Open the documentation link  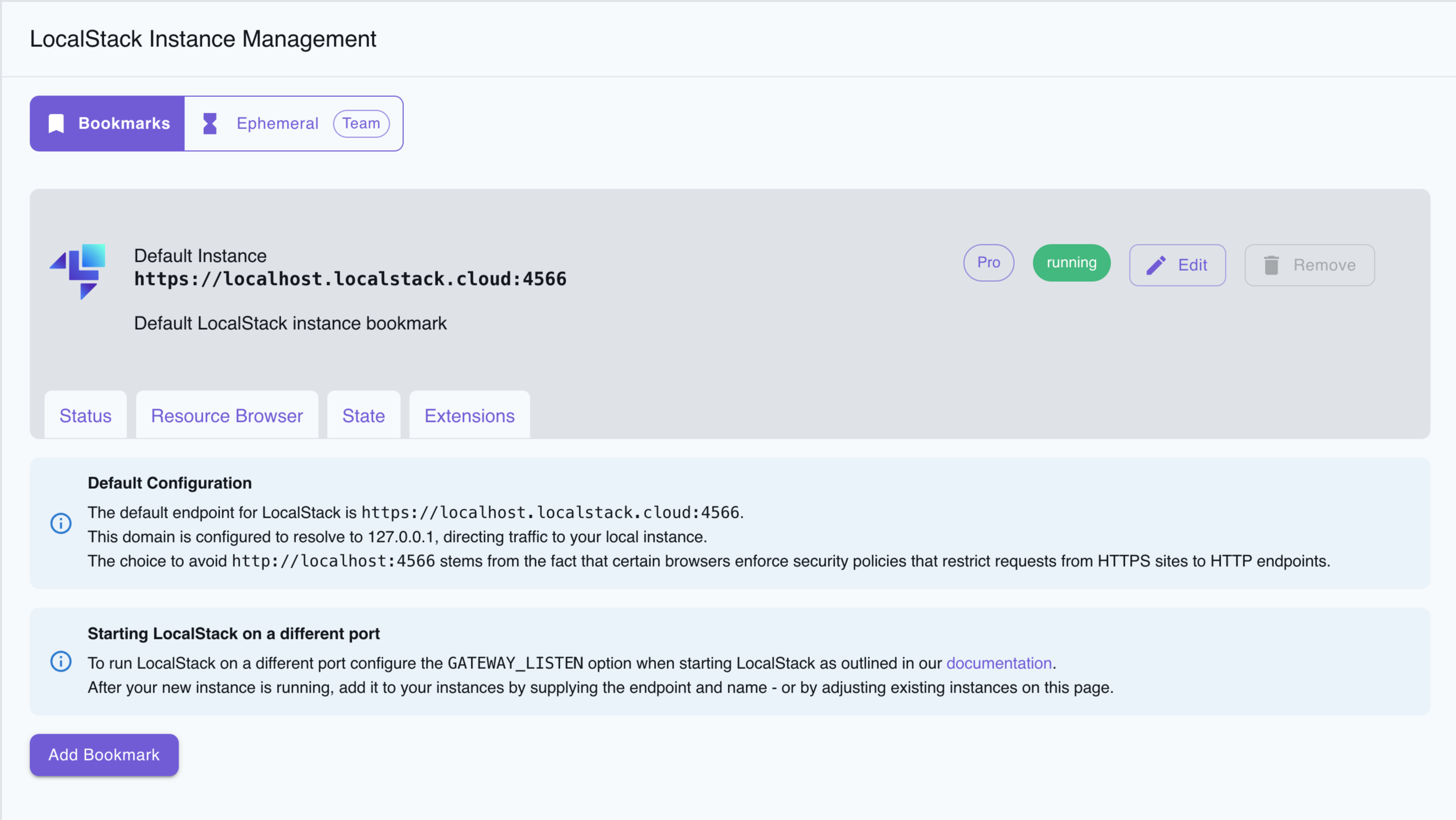tap(999, 663)
